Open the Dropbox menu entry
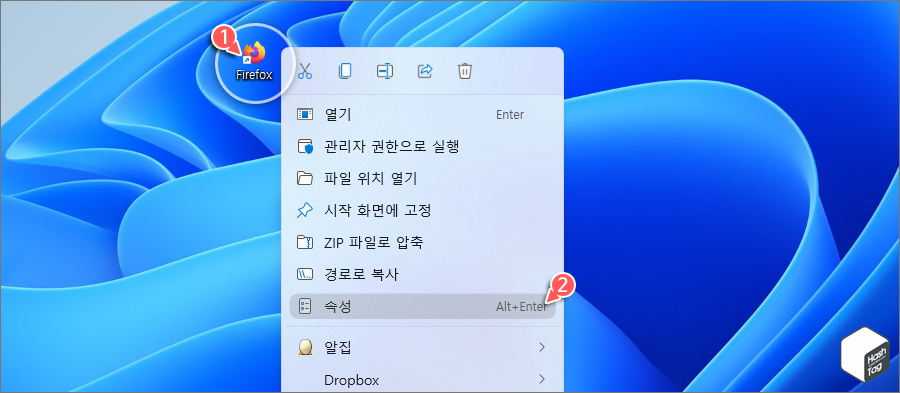The width and height of the screenshot is (900, 393). pos(422,379)
